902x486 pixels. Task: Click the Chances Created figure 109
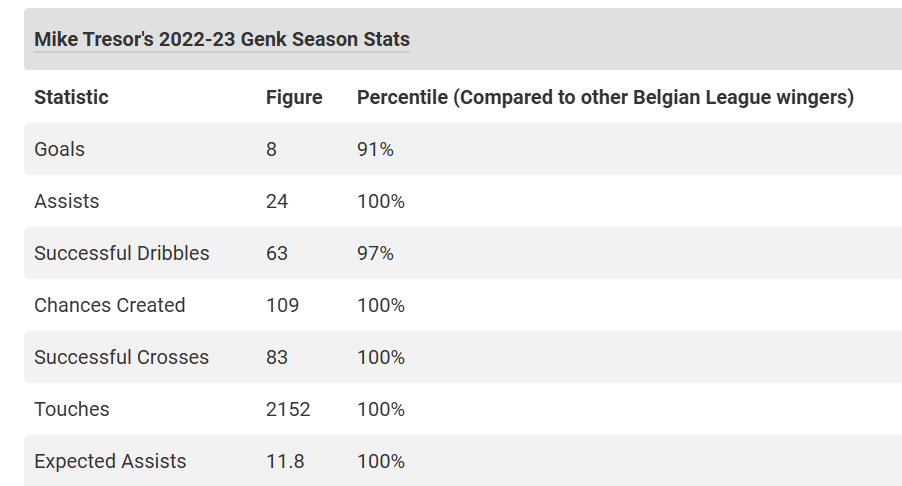pyautogui.click(x=282, y=305)
